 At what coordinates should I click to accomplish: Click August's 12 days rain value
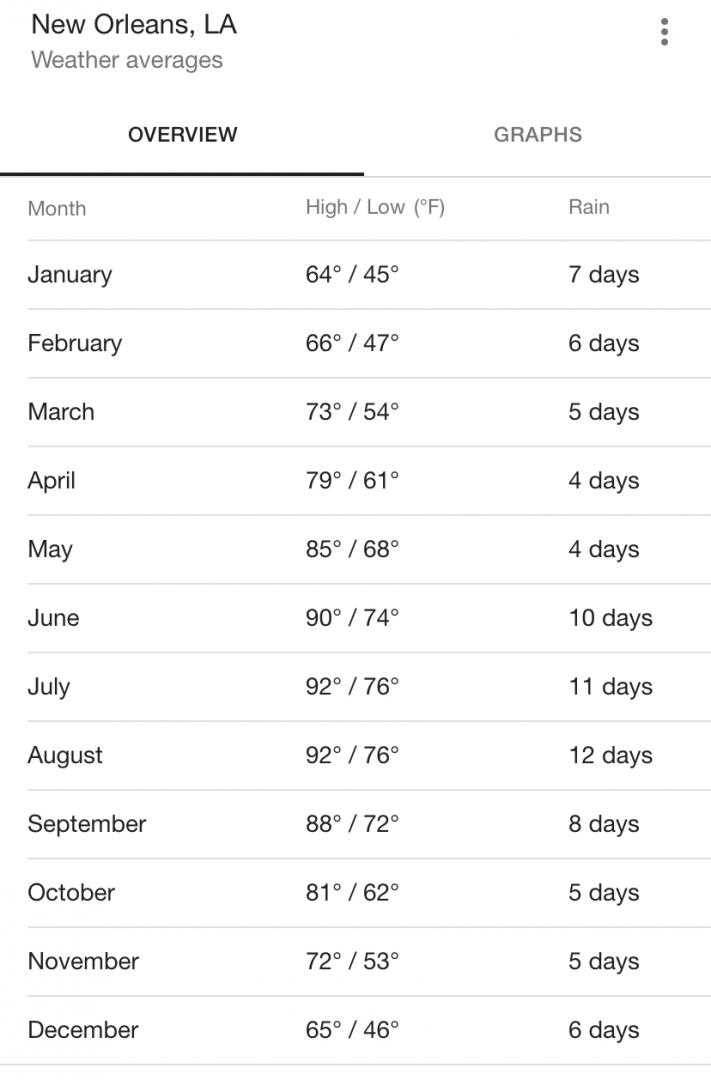[x=610, y=755]
